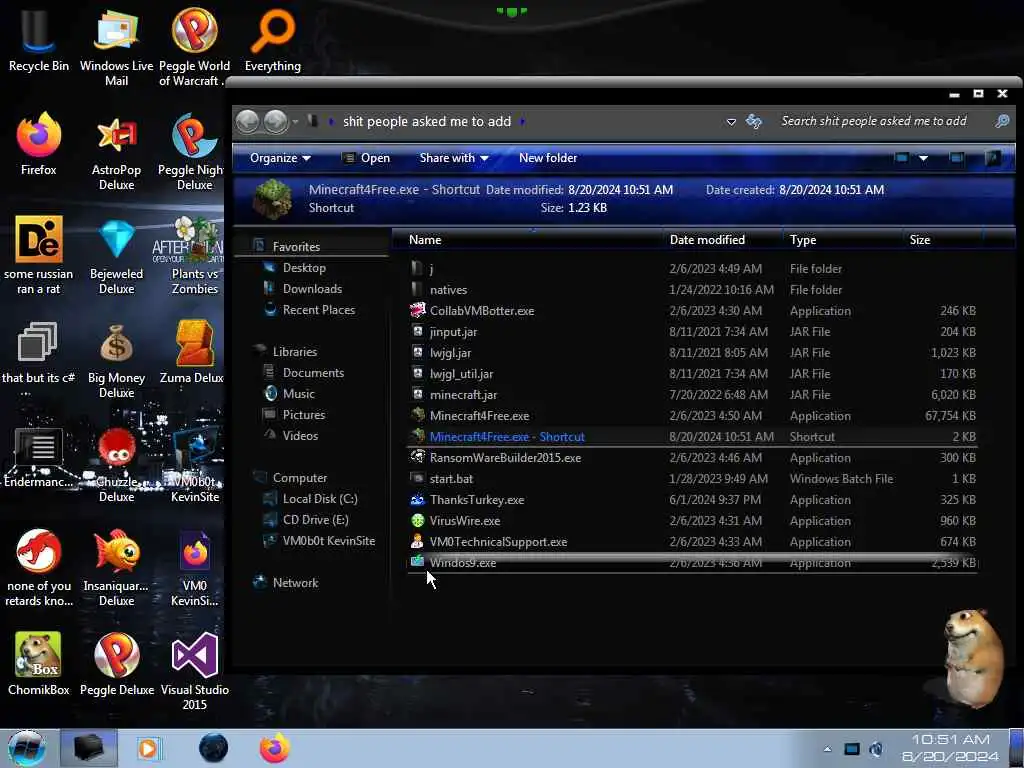Select Music library
Screen dimensions: 1024x768
click(298, 393)
